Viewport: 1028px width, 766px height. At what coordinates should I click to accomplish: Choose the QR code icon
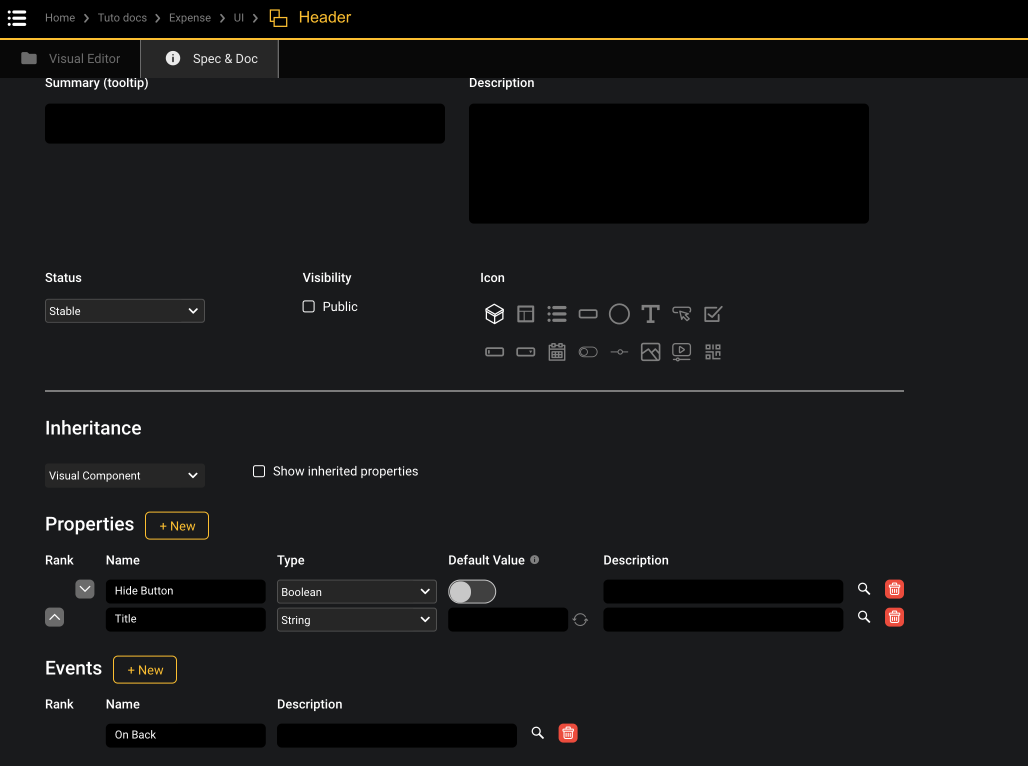(712, 351)
